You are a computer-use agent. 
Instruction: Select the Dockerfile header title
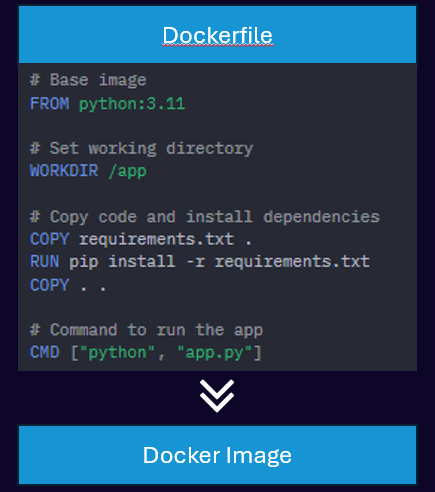218,35
